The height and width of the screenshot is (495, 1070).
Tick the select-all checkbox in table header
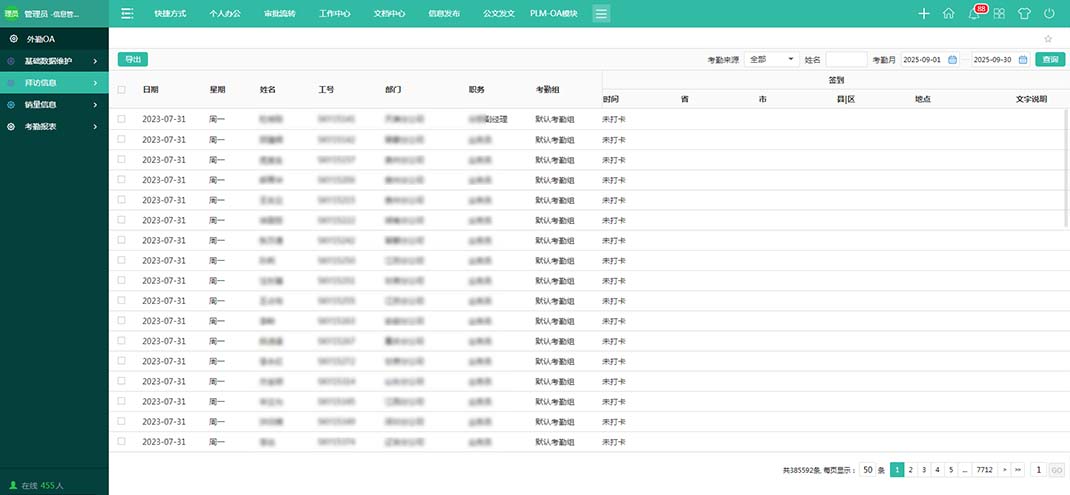click(x=122, y=90)
